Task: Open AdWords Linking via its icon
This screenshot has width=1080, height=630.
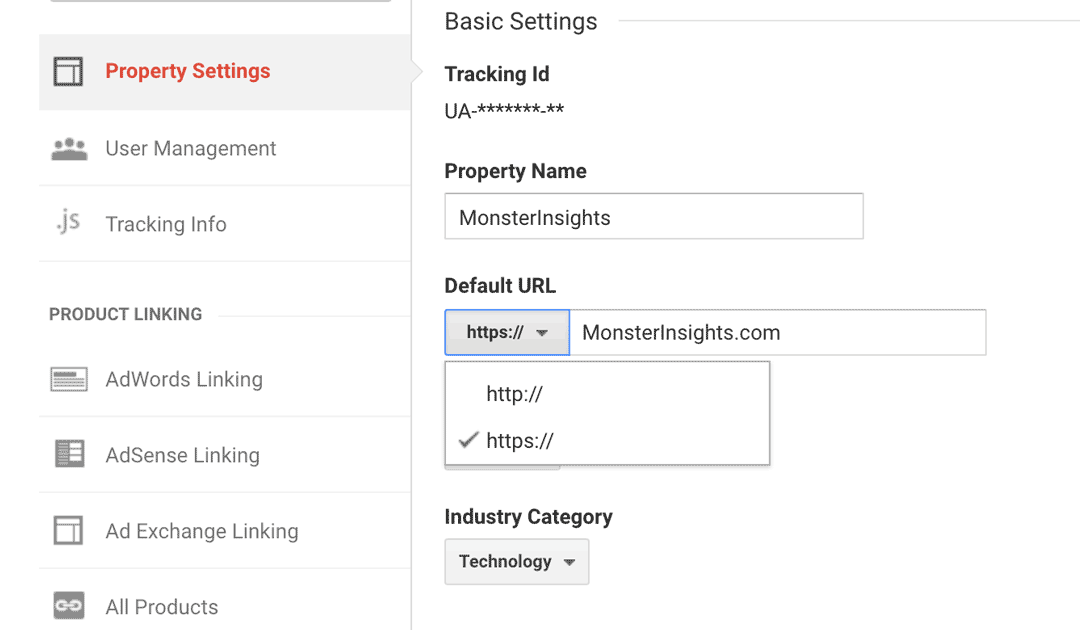Action: 68,379
